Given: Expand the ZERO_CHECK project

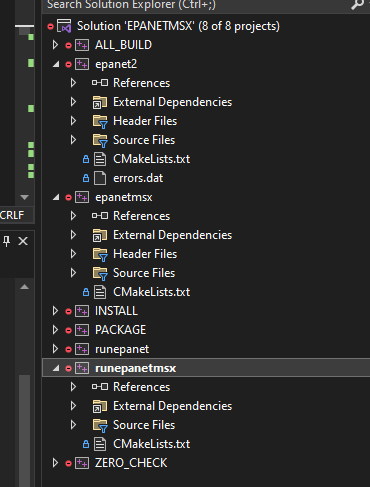Looking at the screenshot, I should pyautogui.click(x=55, y=463).
